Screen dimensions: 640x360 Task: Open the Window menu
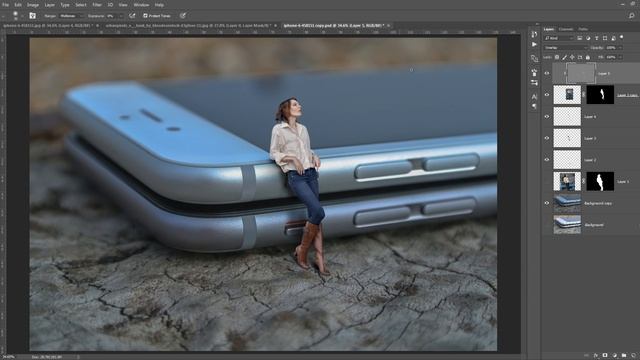(x=141, y=5)
